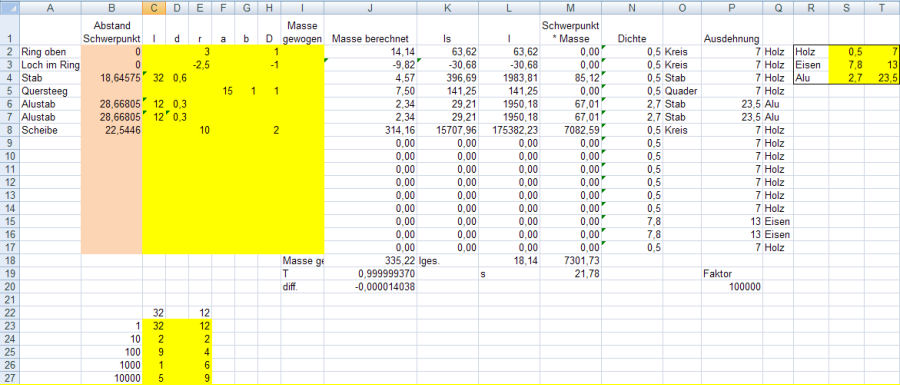This screenshot has width=900, height=385.
Task: Click the 'Eisen' cell in the material lookup table
Action: [x=811, y=65]
